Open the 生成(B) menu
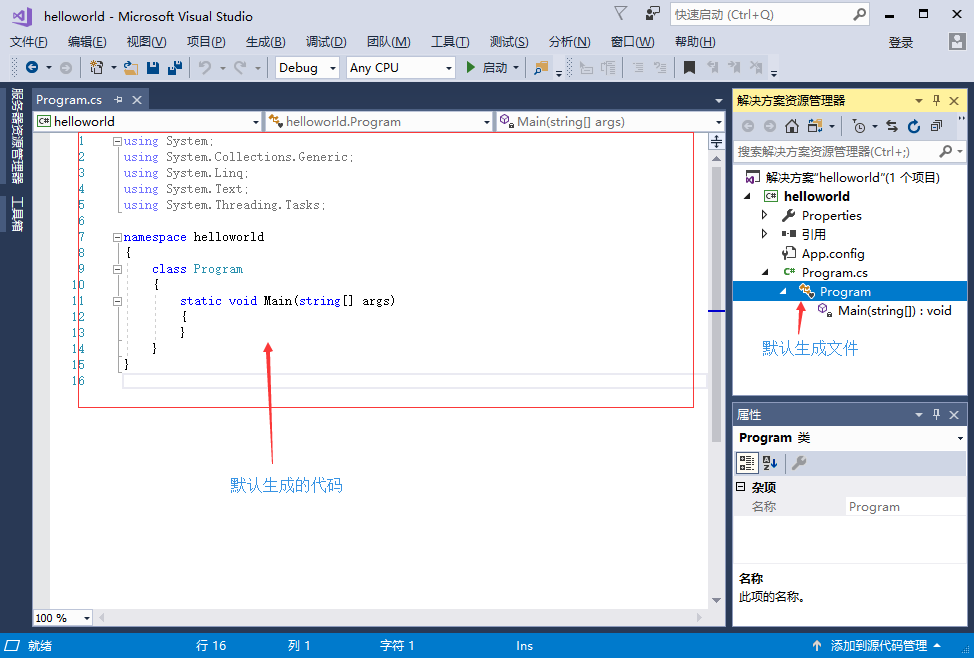 tap(265, 42)
